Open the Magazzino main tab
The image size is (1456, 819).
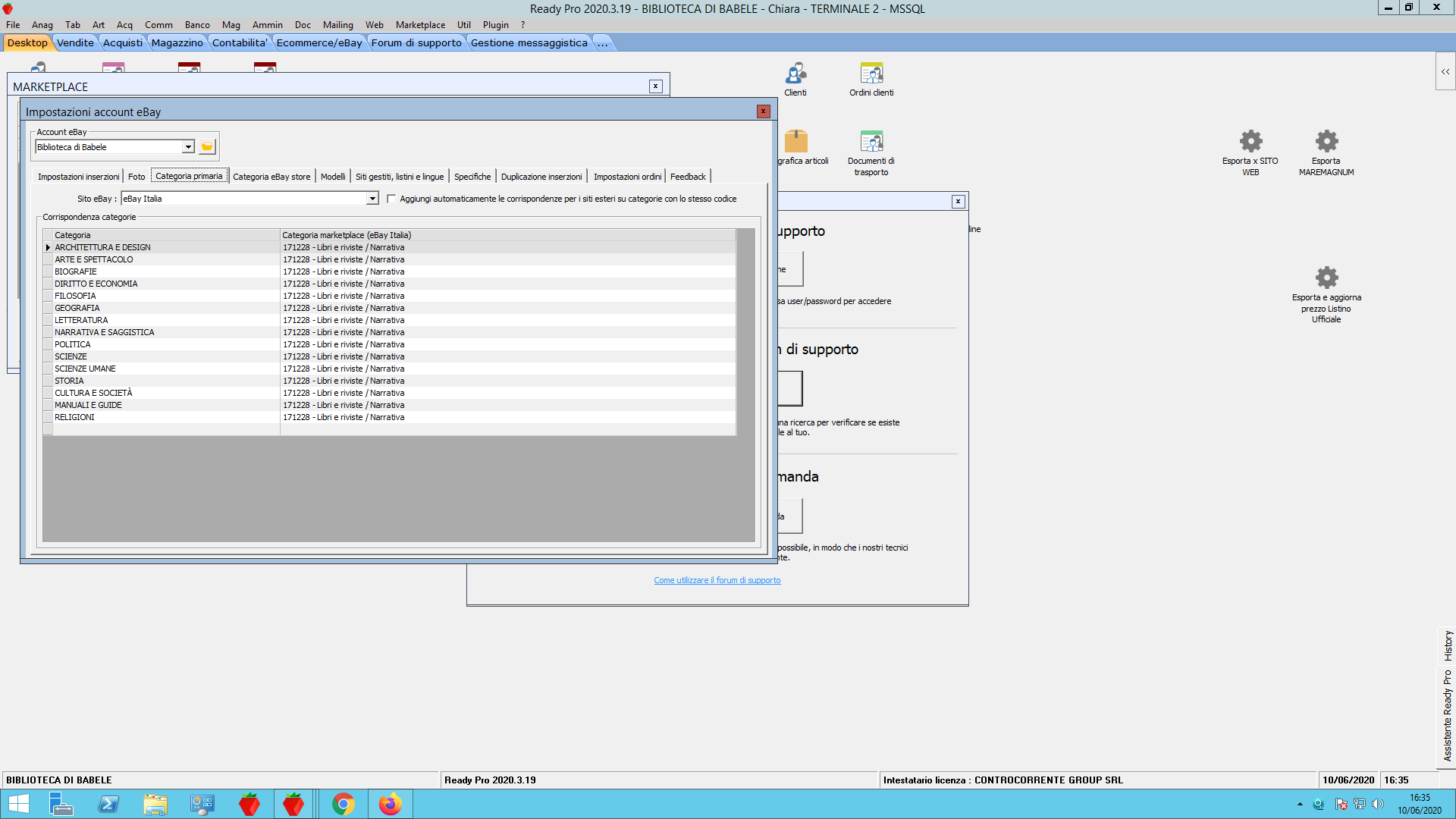click(177, 42)
